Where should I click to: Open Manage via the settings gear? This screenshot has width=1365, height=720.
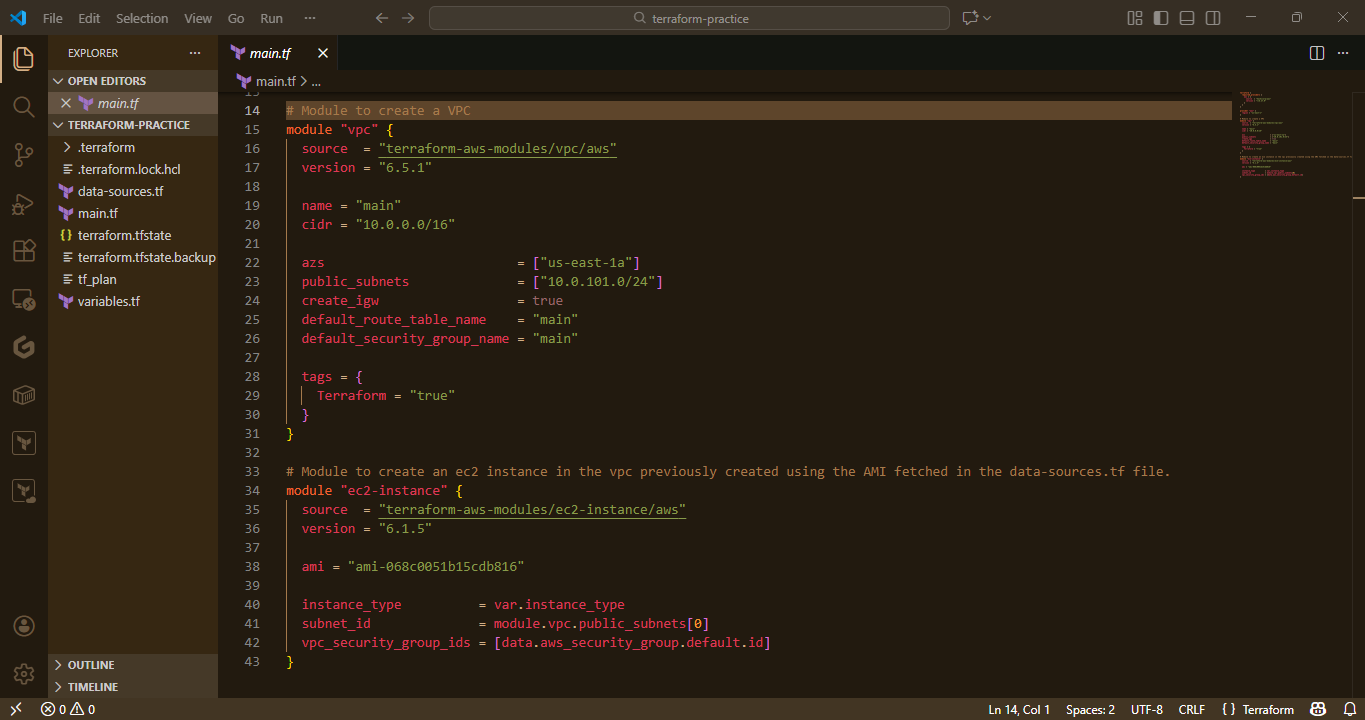coord(23,672)
